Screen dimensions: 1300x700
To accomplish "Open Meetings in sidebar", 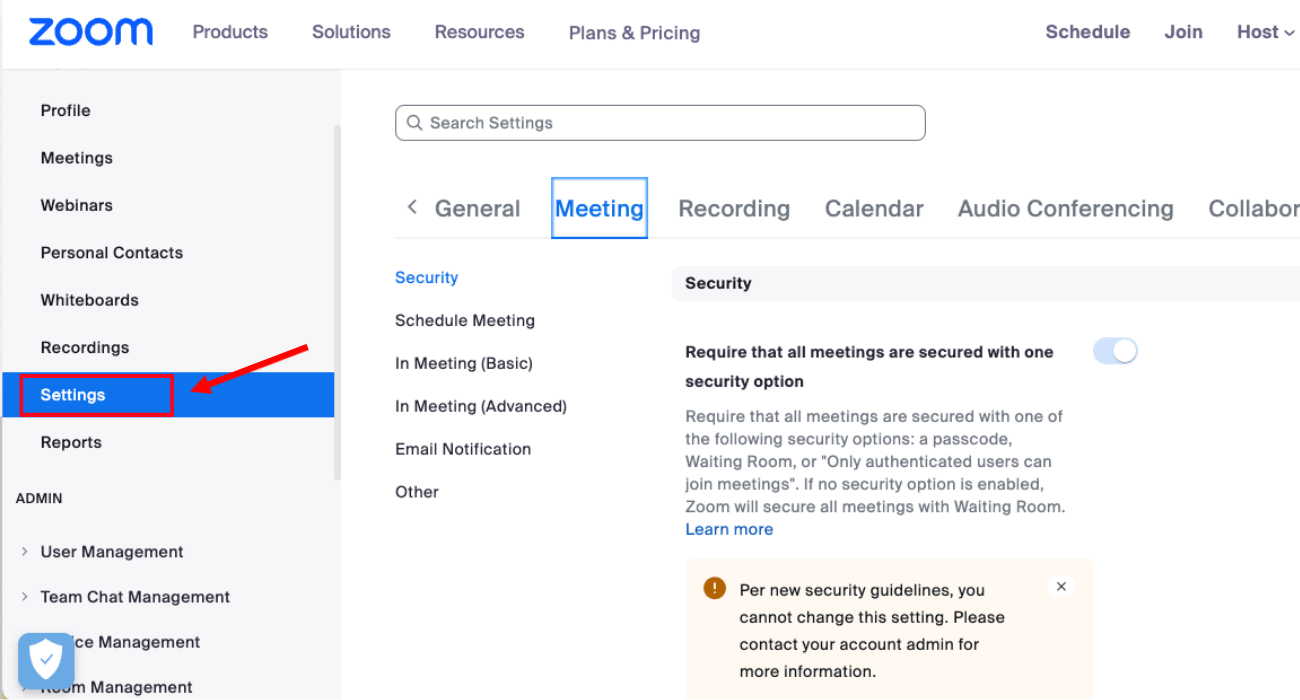I will pyautogui.click(x=76, y=158).
